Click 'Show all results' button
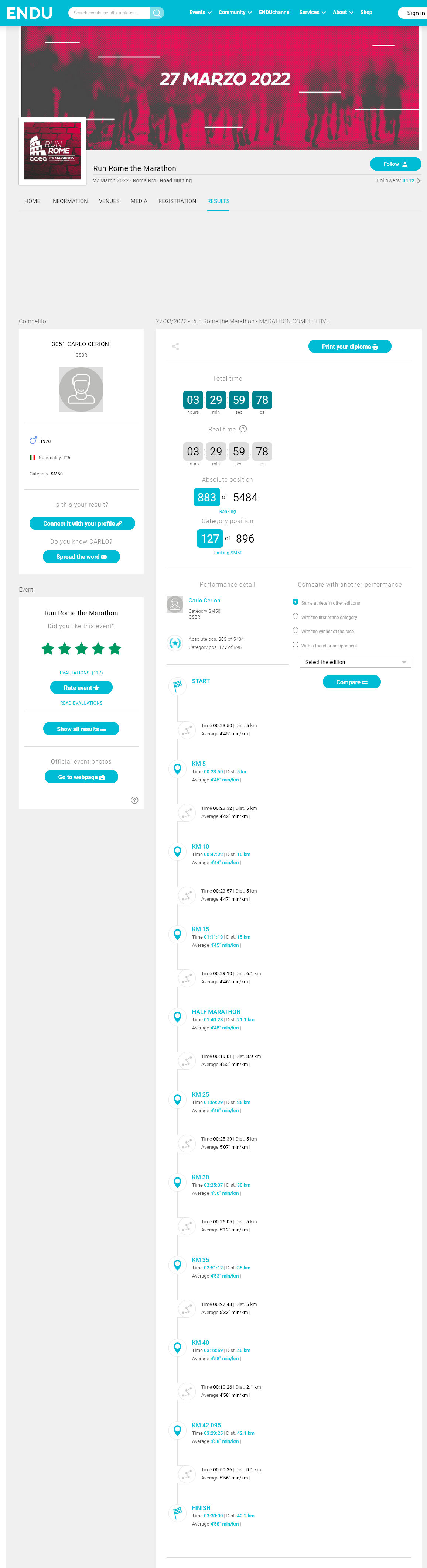This screenshot has width=427, height=1568. pos(81,729)
